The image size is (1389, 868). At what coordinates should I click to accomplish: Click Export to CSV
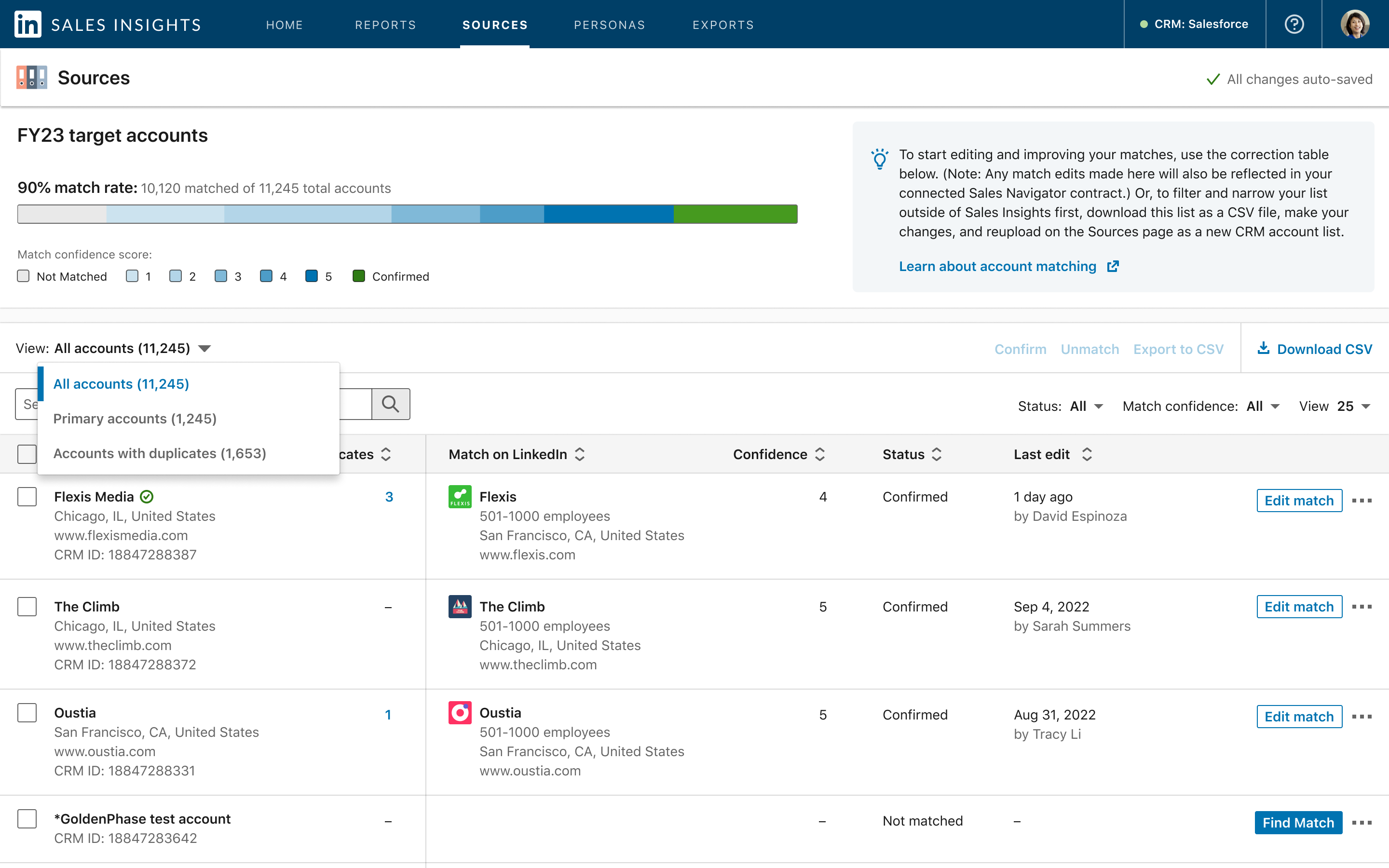pos(1178,349)
